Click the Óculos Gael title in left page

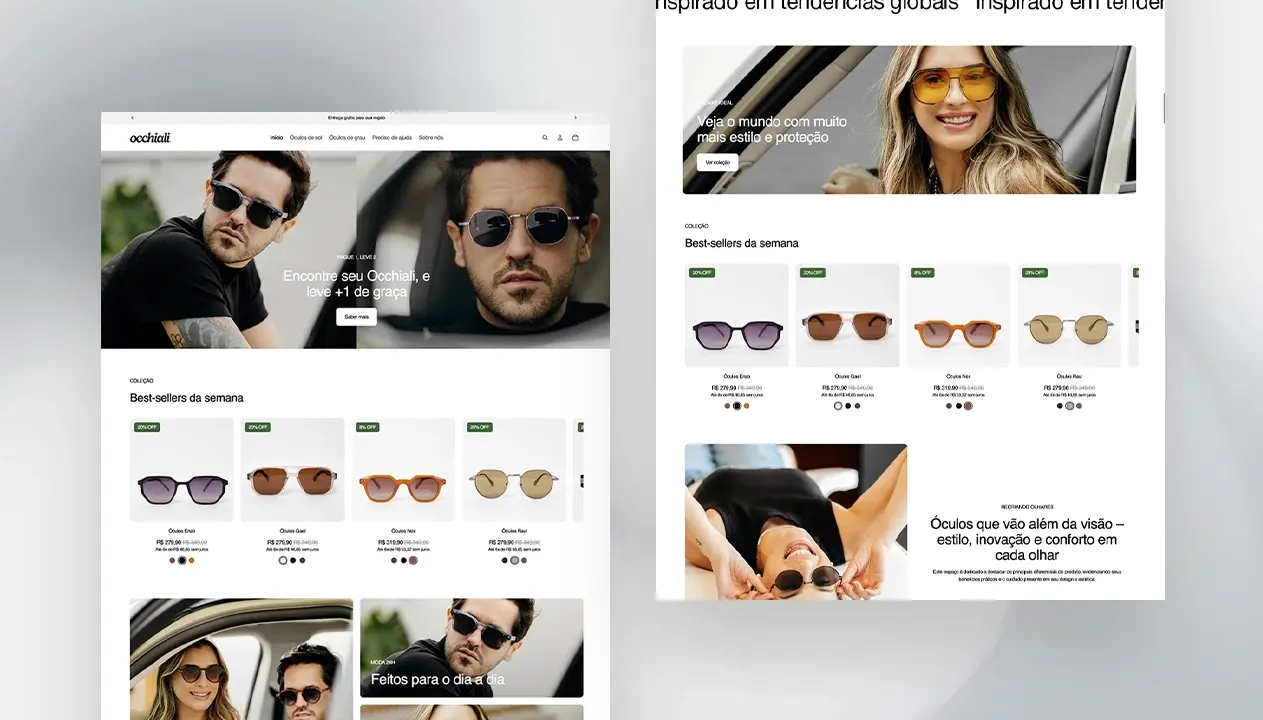292,531
